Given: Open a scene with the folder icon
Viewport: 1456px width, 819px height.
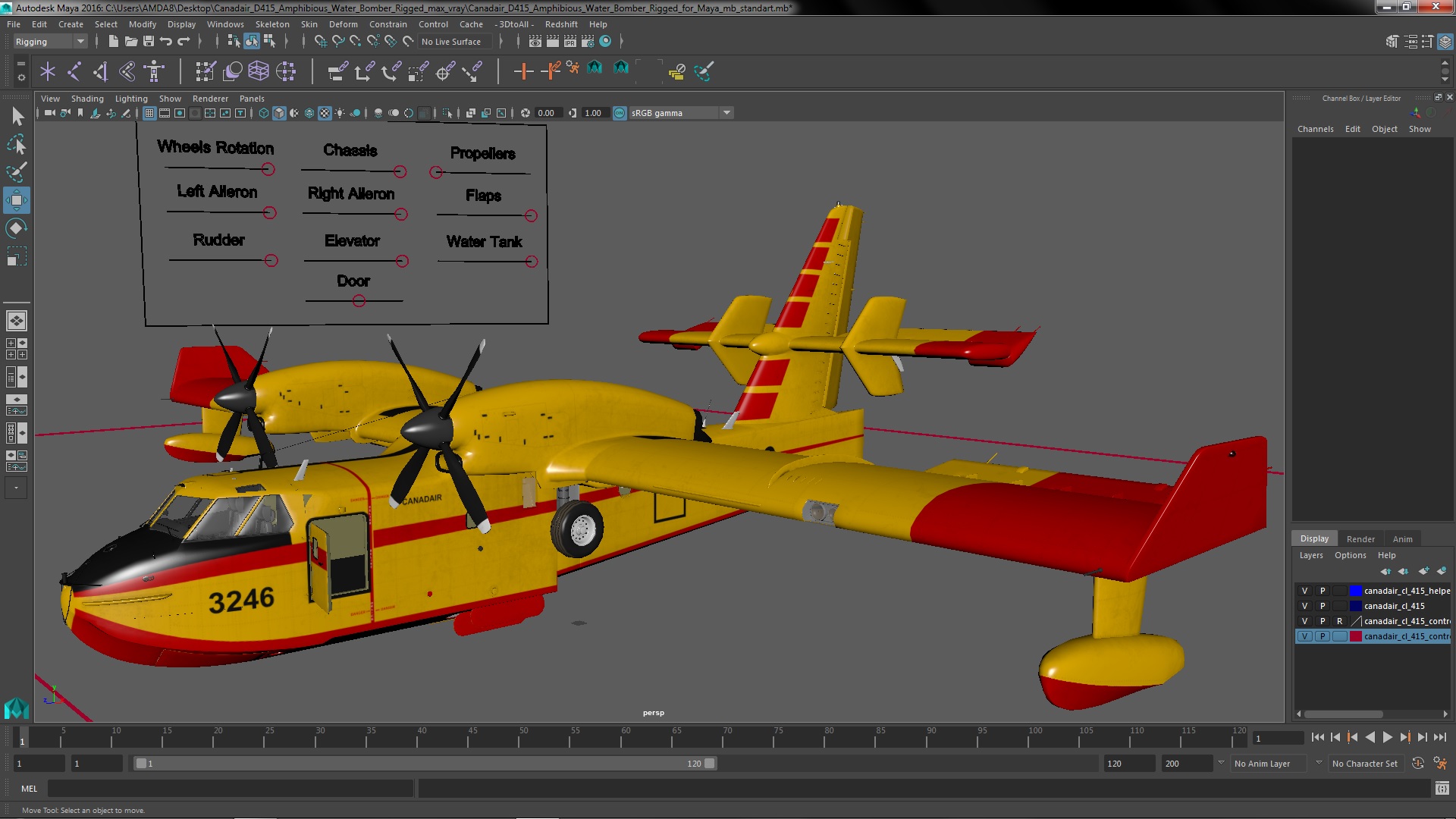Looking at the screenshot, I should coord(130,41).
